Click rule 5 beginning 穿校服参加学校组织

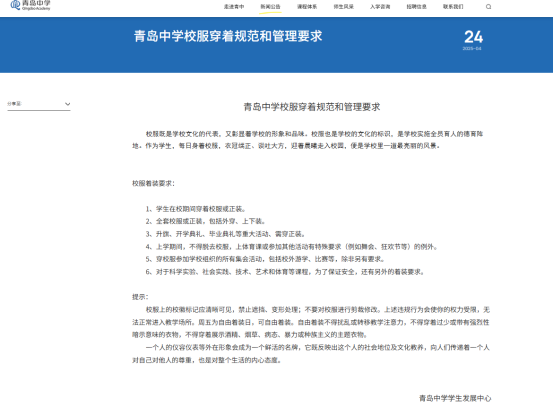[x=265, y=259]
